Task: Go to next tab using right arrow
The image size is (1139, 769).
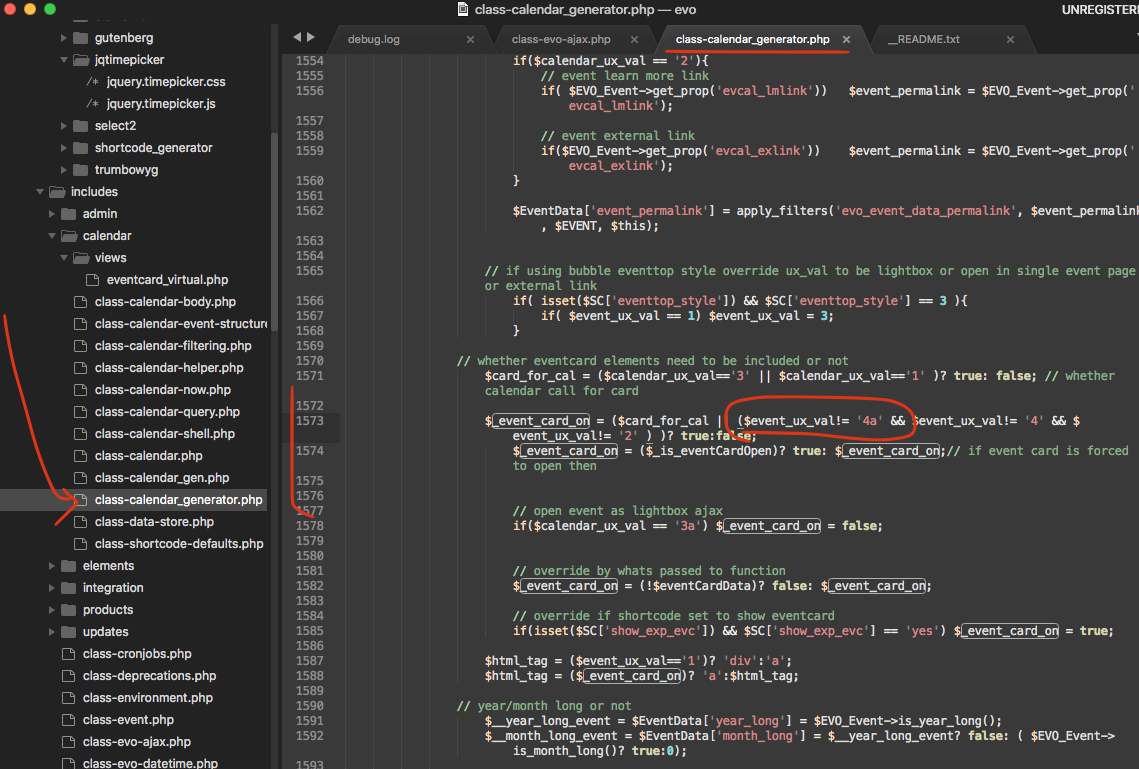Action: click(x=311, y=37)
